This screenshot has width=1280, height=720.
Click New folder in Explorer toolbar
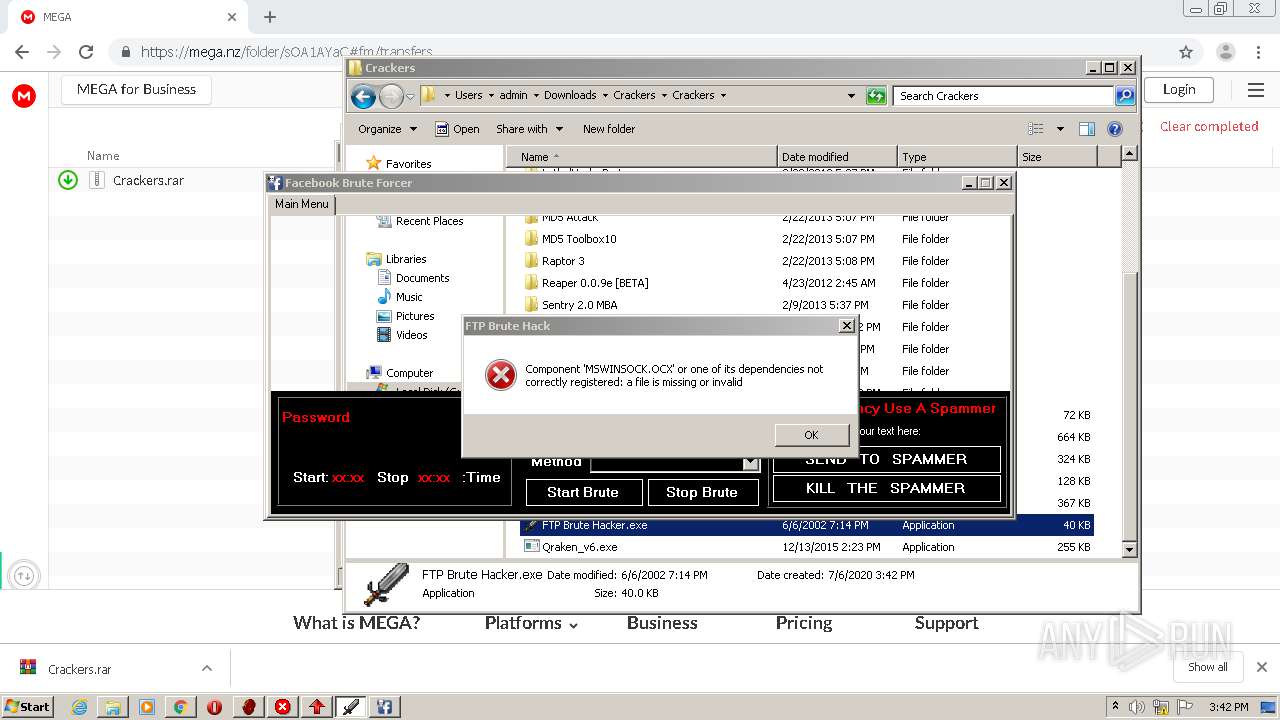click(609, 129)
